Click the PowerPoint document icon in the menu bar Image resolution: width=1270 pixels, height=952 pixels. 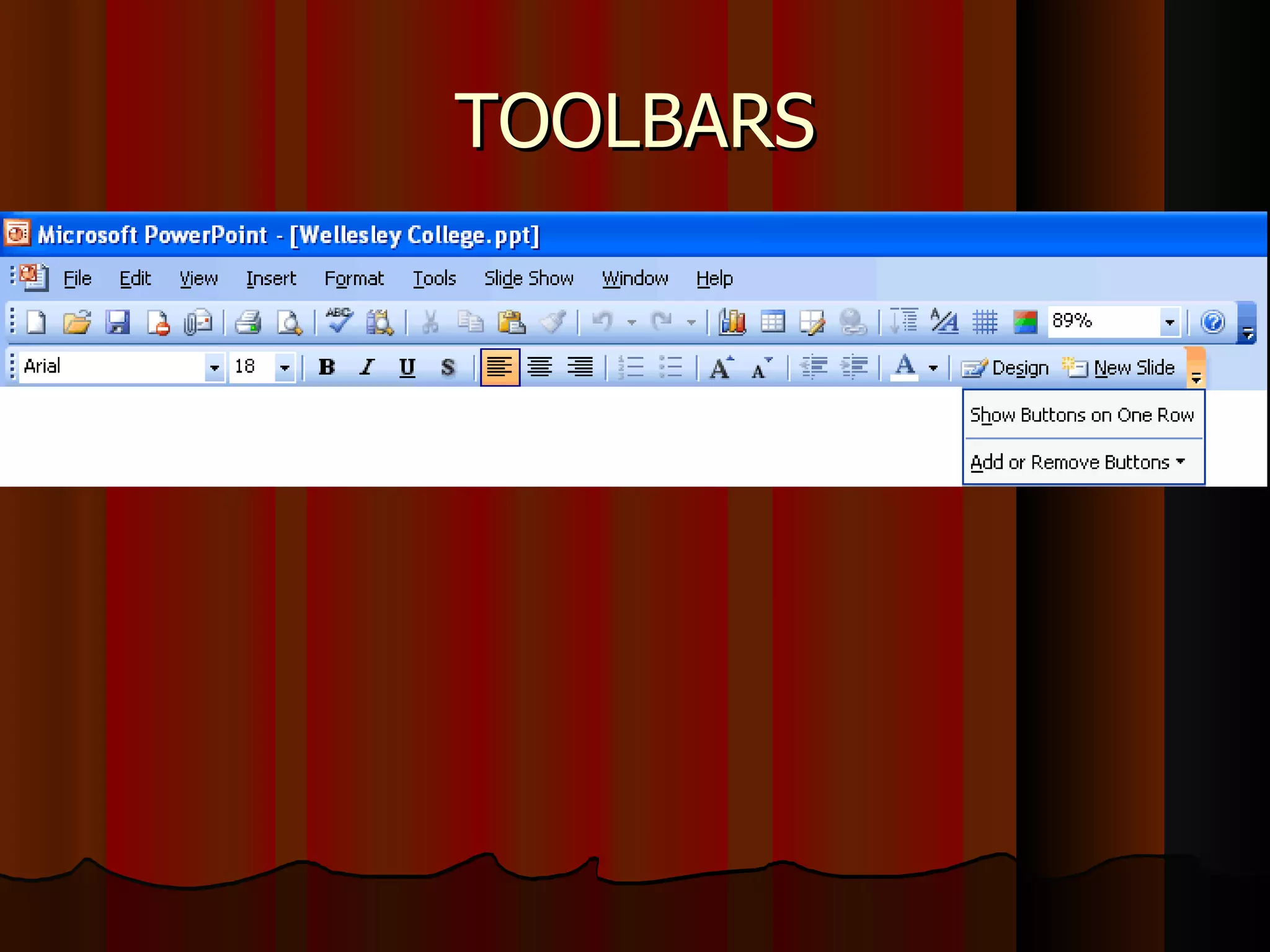point(33,277)
